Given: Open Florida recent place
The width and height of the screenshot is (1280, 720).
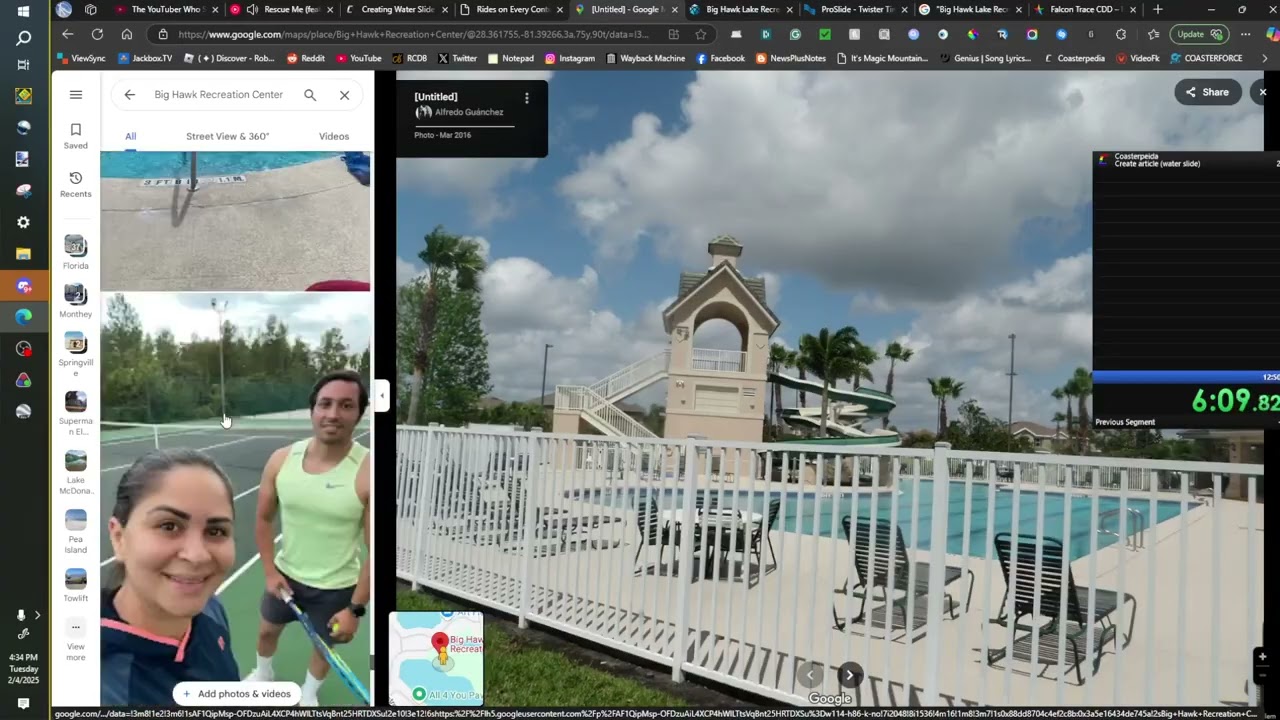Looking at the screenshot, I should 76,253.
